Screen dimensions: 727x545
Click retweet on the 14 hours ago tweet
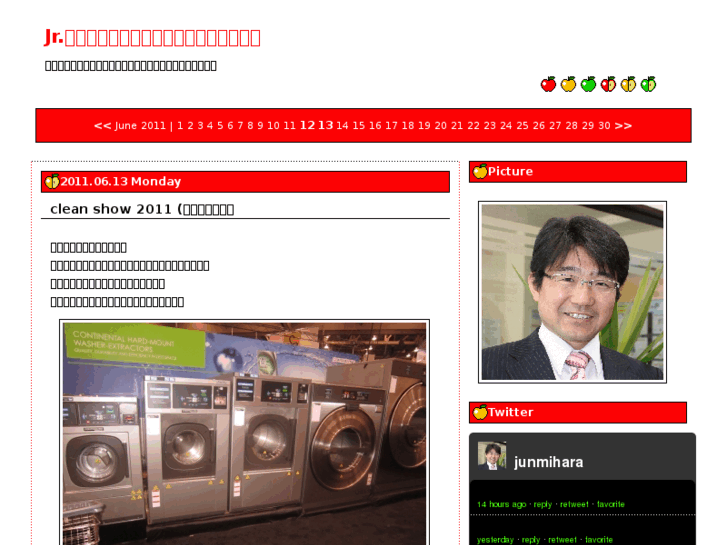click(574, 504)
